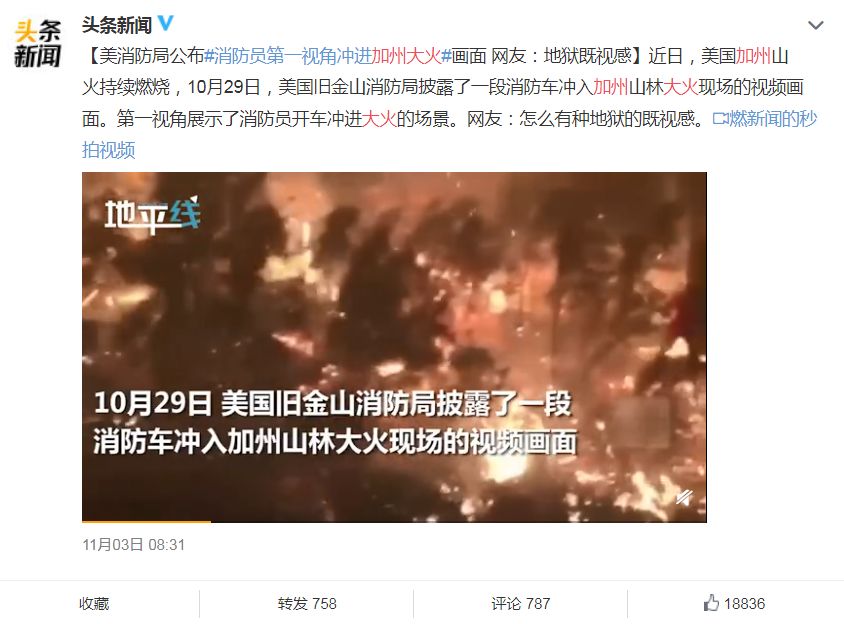This screenshot has height=624, width=844.
Task: Click the thumbs-up like icon
Action: (711, 603)
